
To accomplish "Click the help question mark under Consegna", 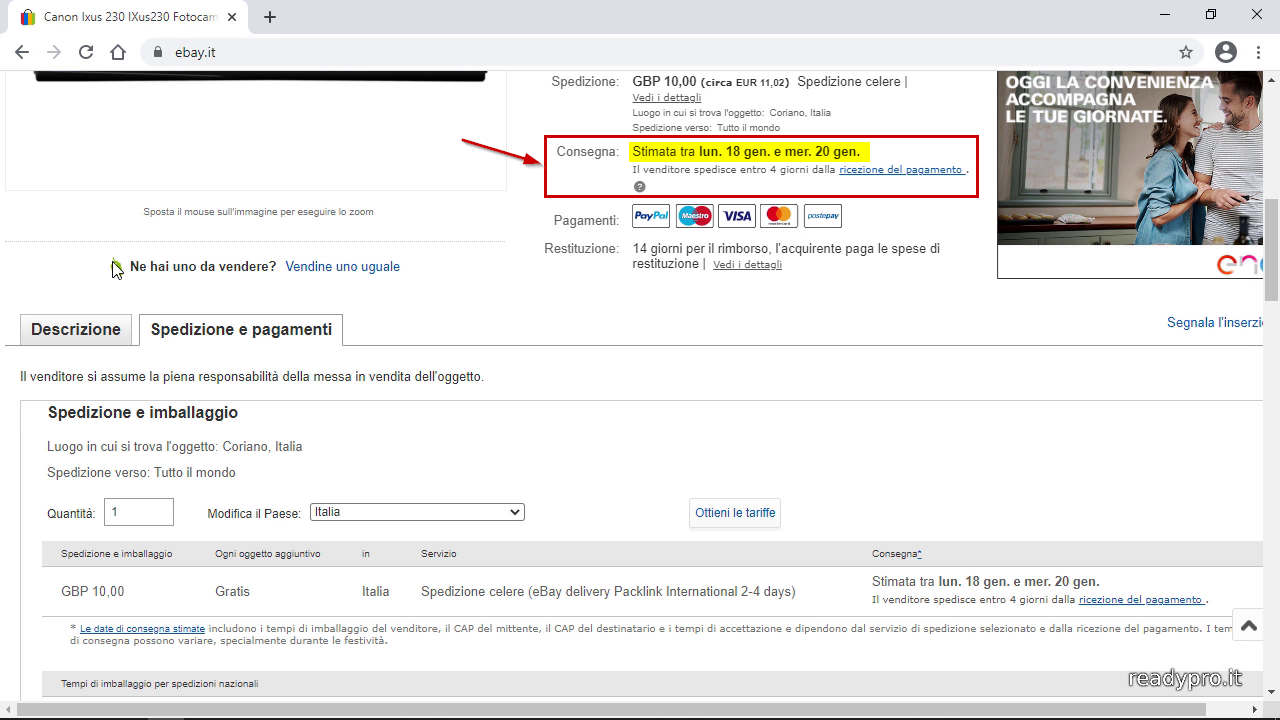I will click(639, 187).
